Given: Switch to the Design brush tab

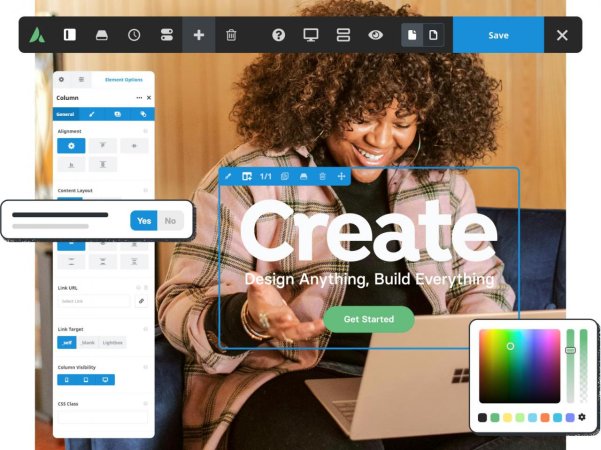Looking at the screenshot, I should [92, 114].
